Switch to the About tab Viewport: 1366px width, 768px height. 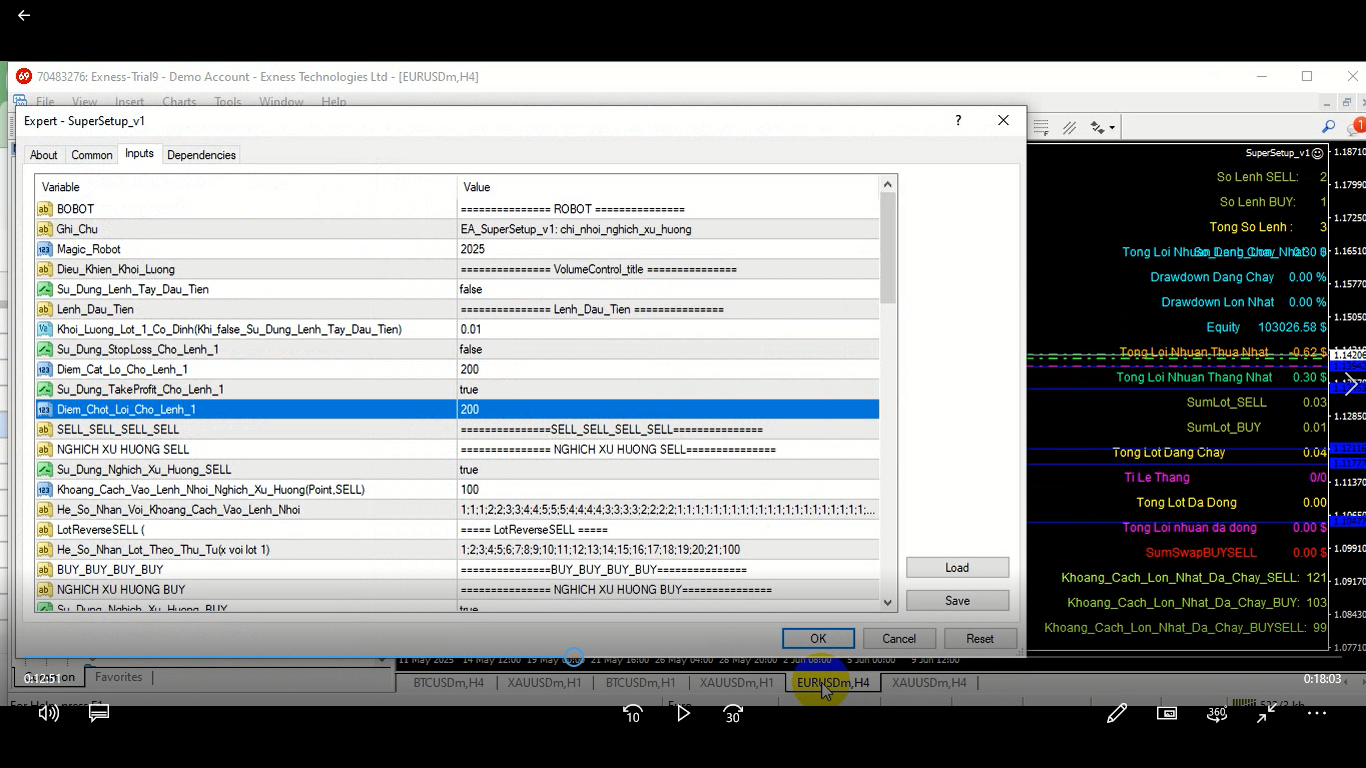point(43,155)
